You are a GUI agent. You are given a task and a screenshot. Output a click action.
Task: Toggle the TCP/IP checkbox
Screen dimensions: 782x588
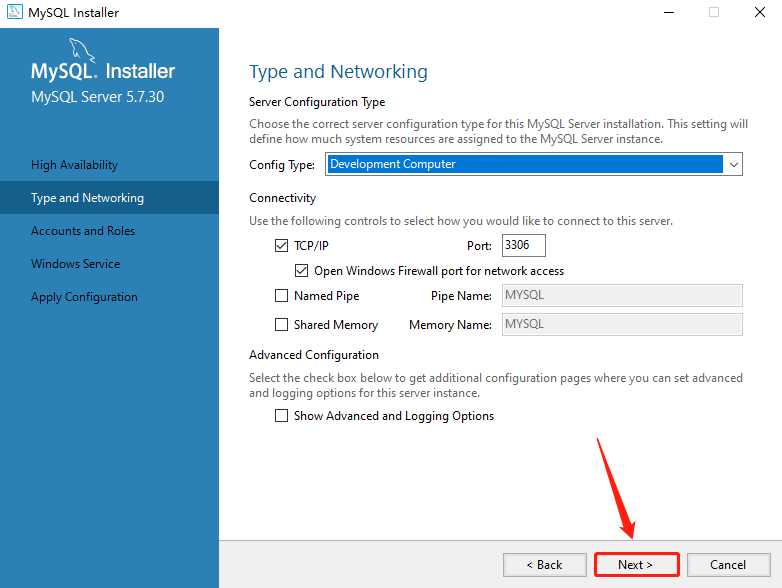[x=281, y=245]
